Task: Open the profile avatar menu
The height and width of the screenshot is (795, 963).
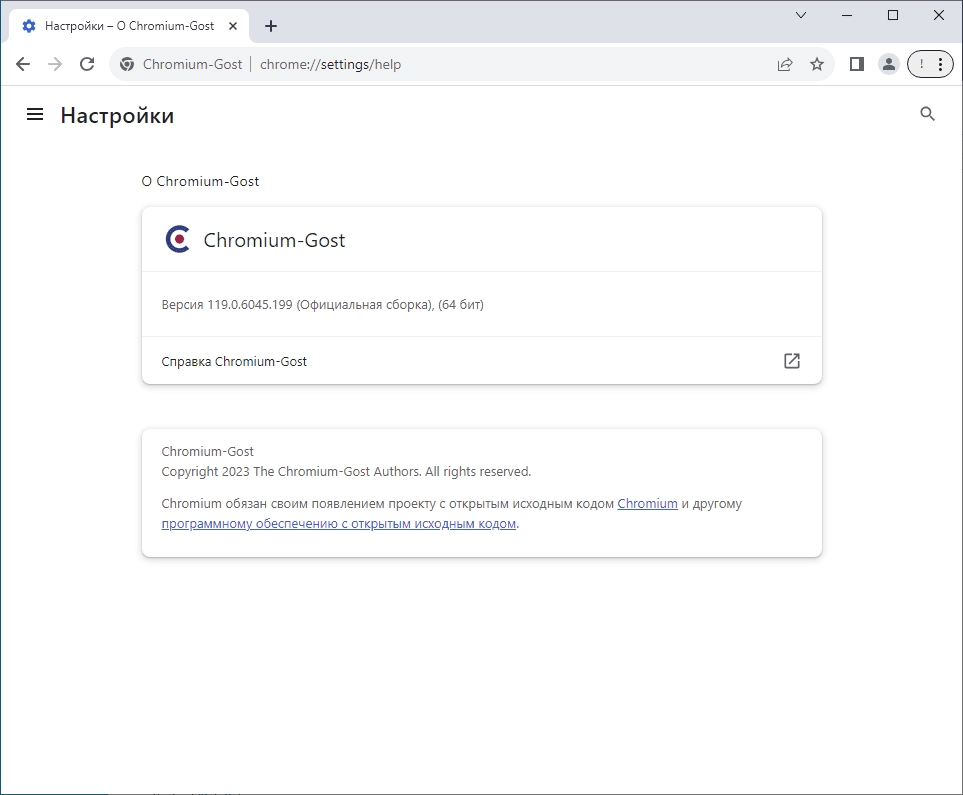Action: [889, 64]
